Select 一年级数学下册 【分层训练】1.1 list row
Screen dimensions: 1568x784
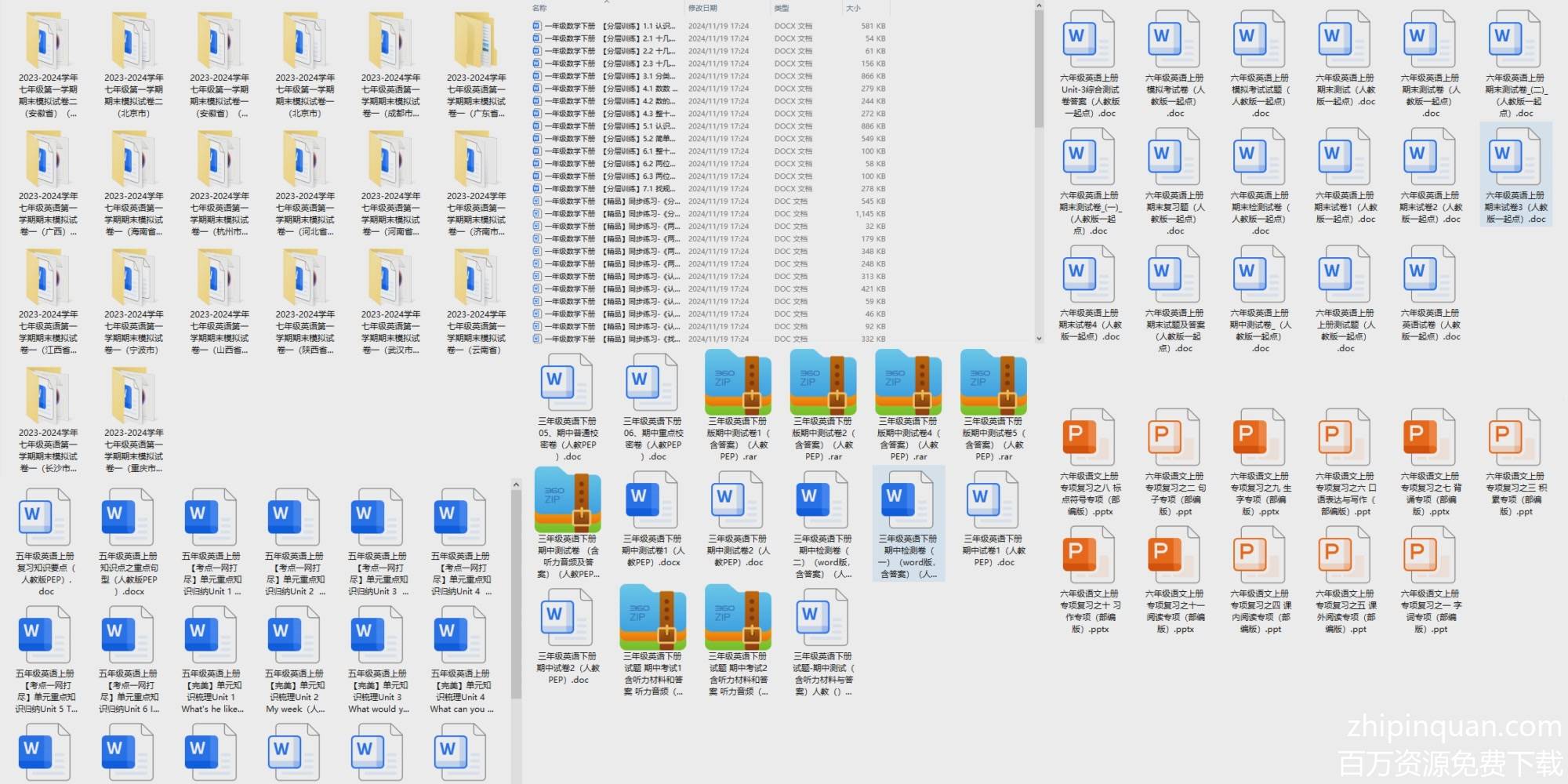[x=604, y=26]
